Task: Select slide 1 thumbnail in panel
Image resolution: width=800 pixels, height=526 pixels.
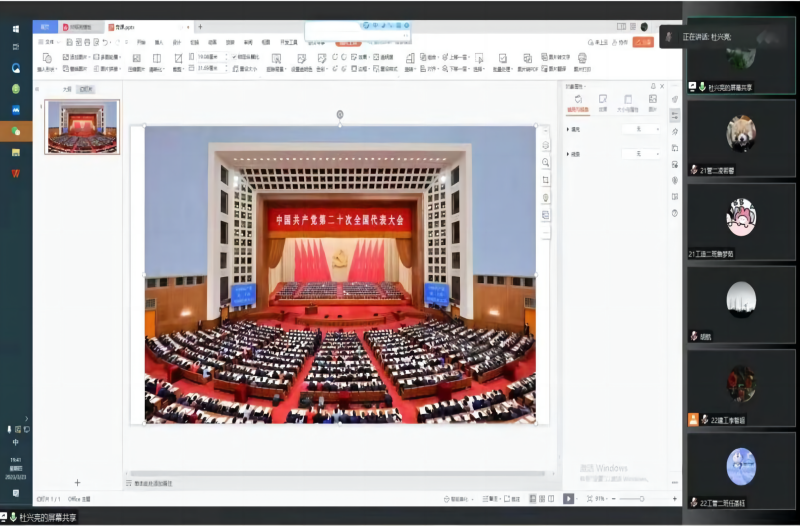Action: (x=82, y=126)
